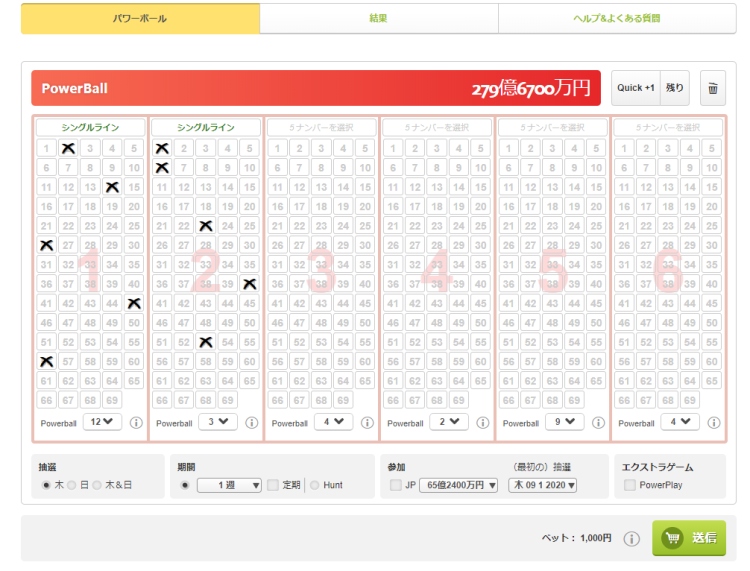
Task: Pick number 20 in line 1
Action: tap(134, 207)
